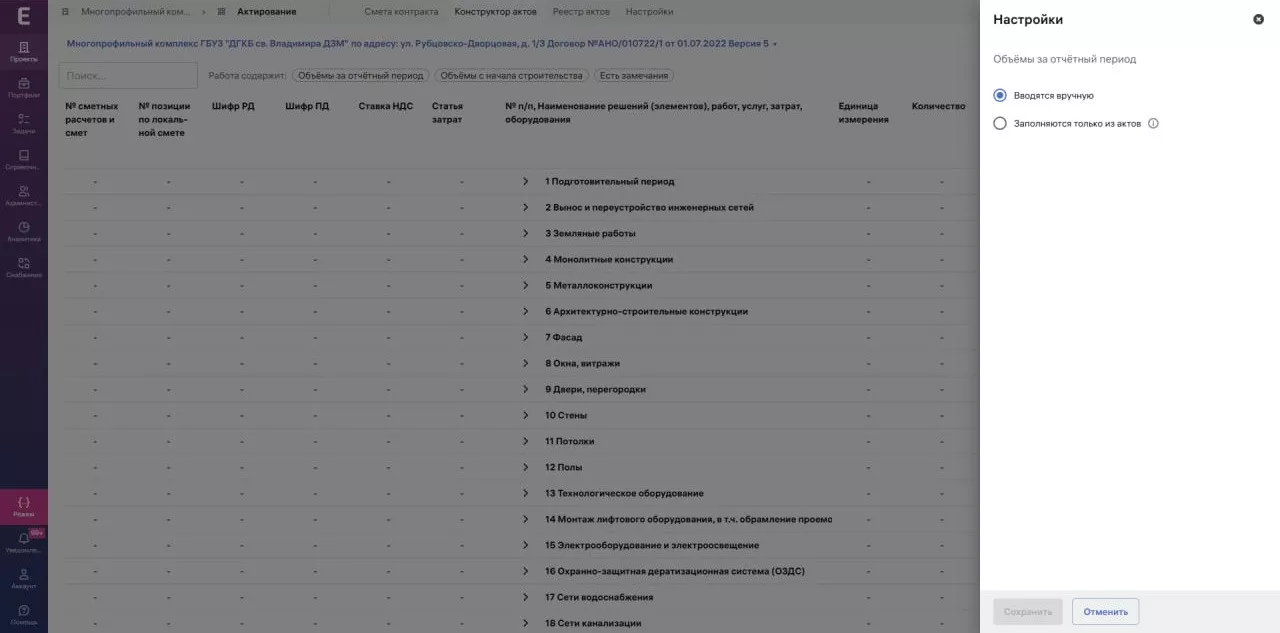
Task: Open the Задачи section icon
Action: (24, 123)
